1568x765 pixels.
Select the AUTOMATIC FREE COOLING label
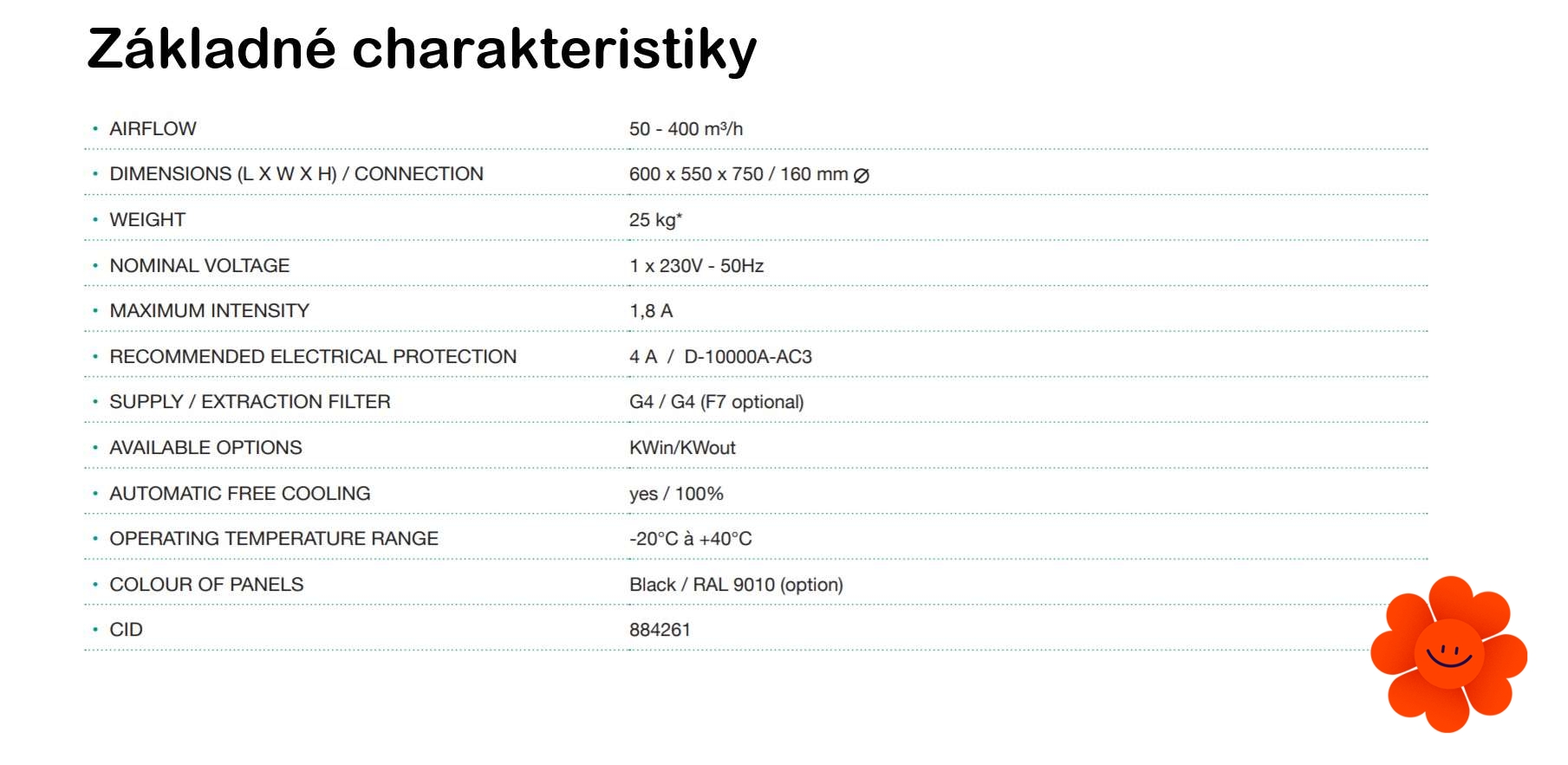tap(239, 494)
